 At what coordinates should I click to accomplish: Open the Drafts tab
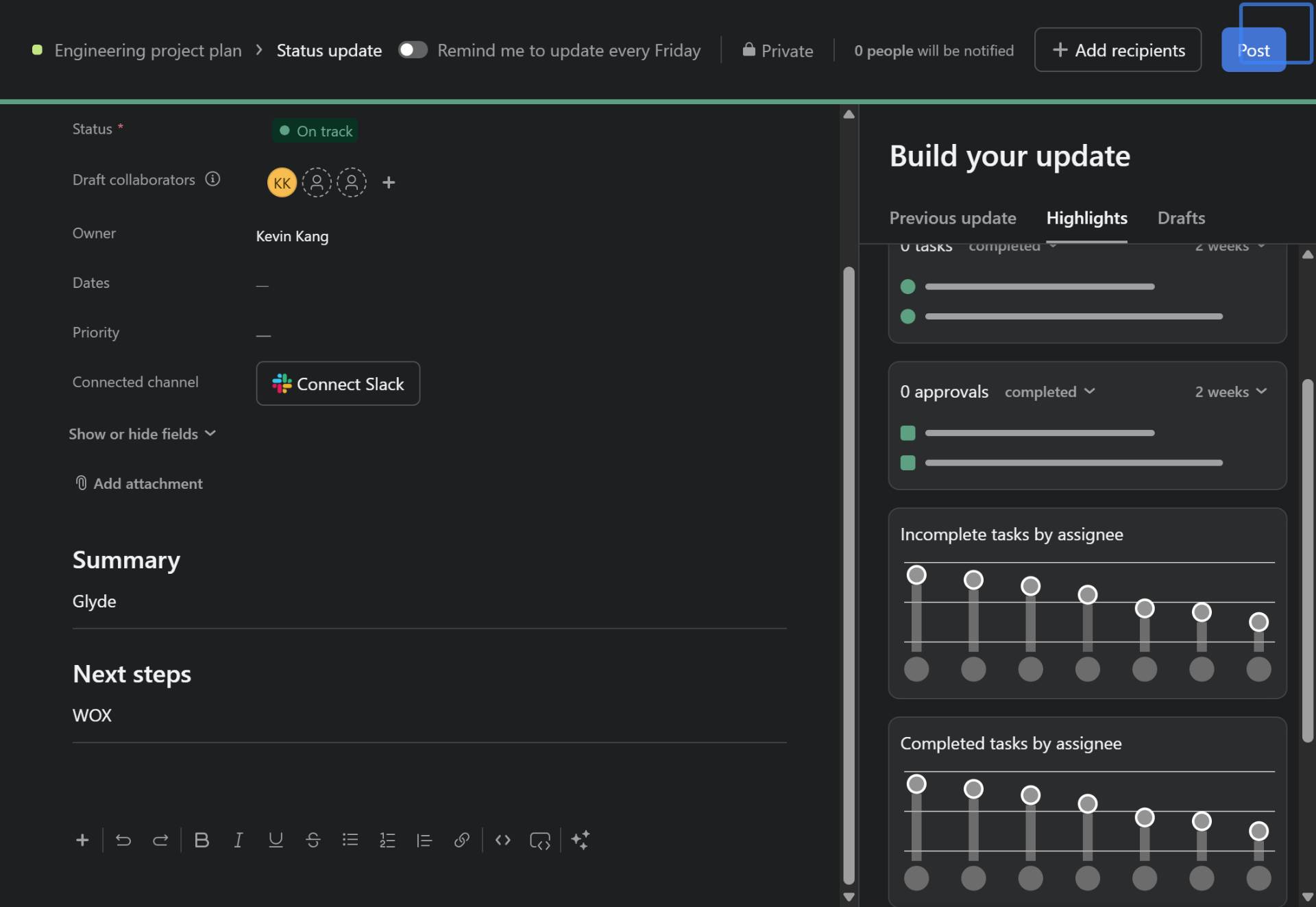coord(1181,218)
